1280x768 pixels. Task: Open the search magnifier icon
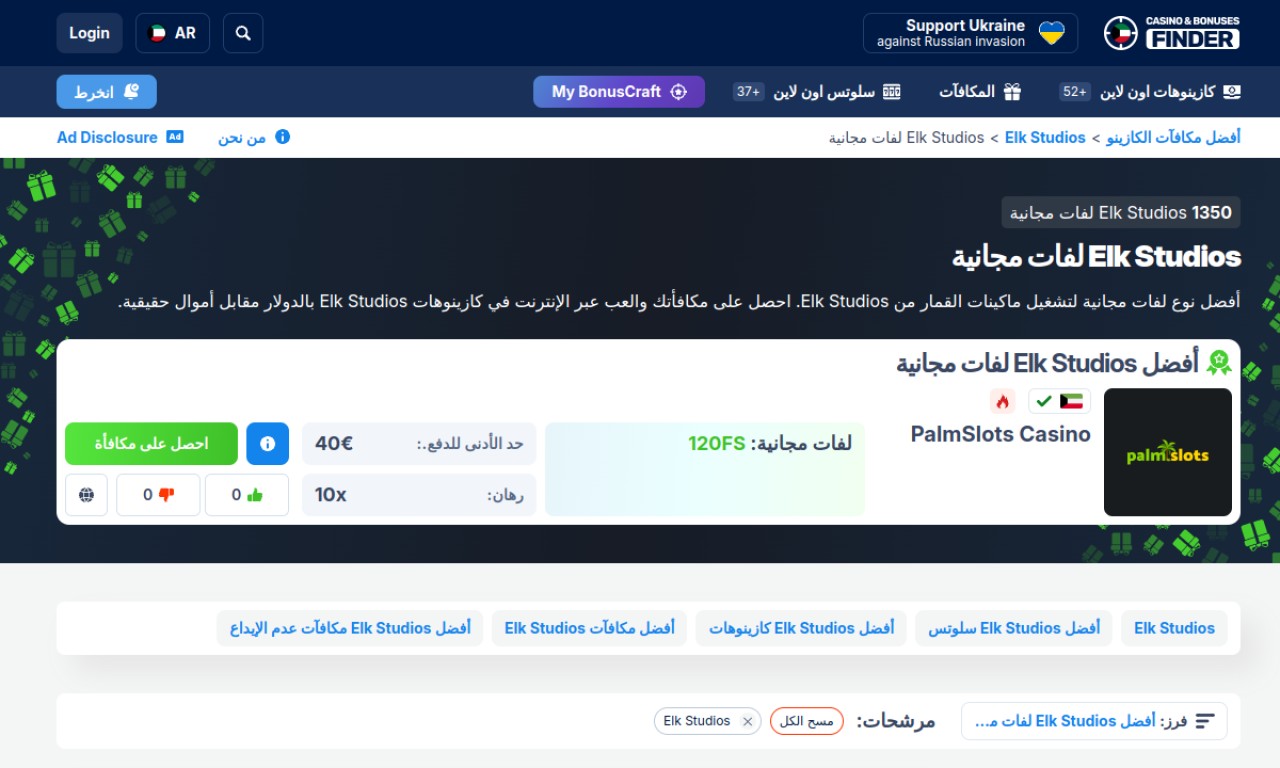[x=243, y=33]
